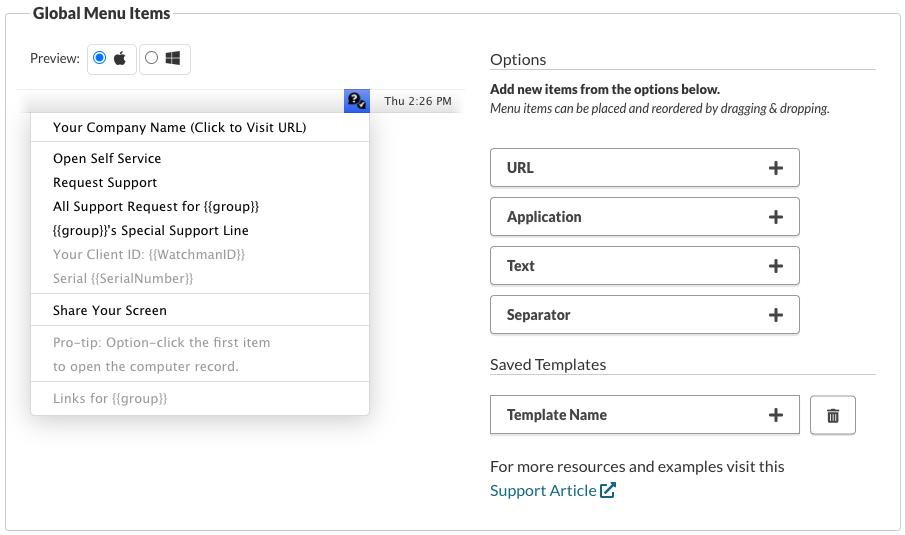Click the plus icon on URL option
Viewport: 905px width, 535px height.
[x=776, y=168]
